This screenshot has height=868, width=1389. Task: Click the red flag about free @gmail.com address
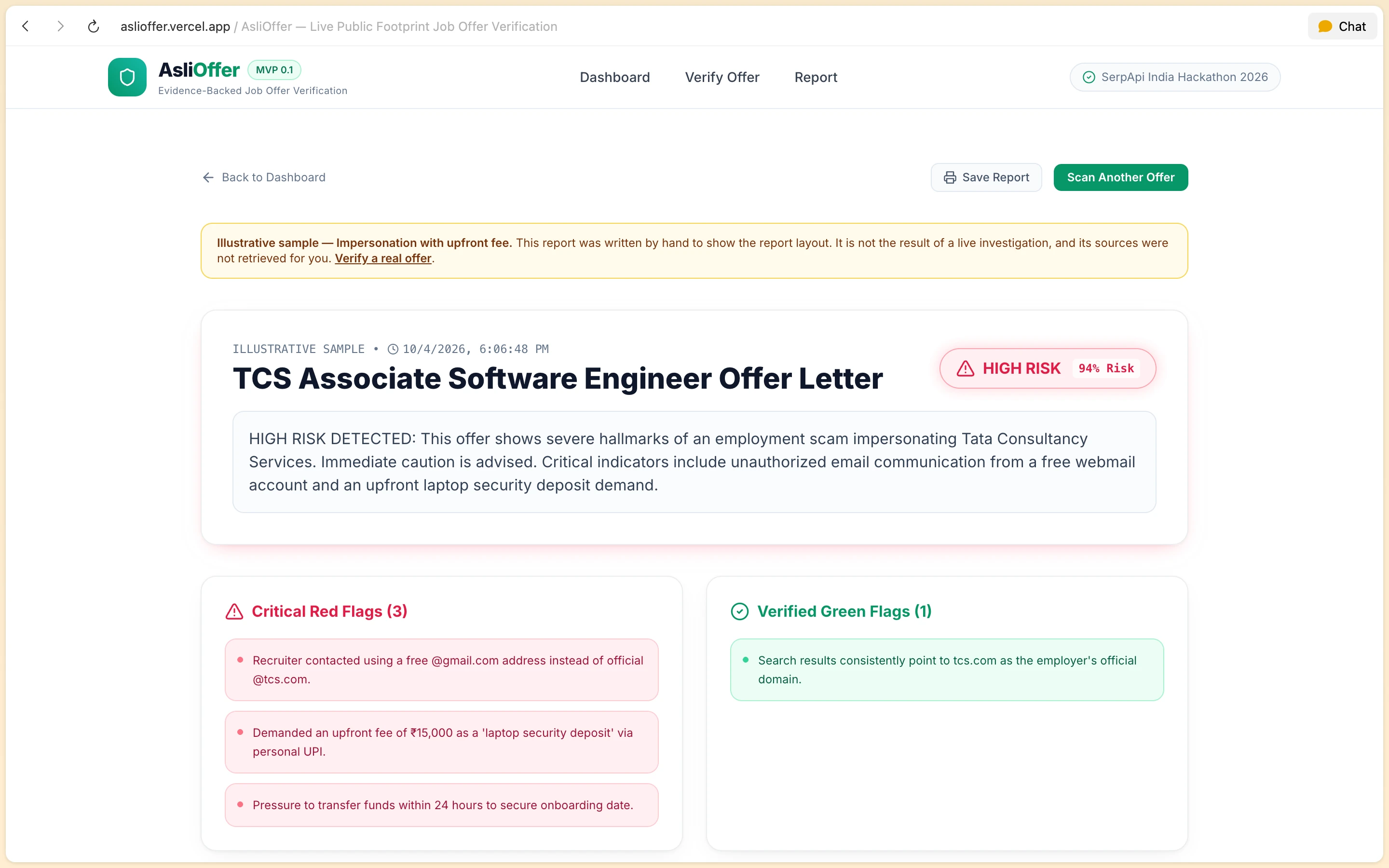441,669
